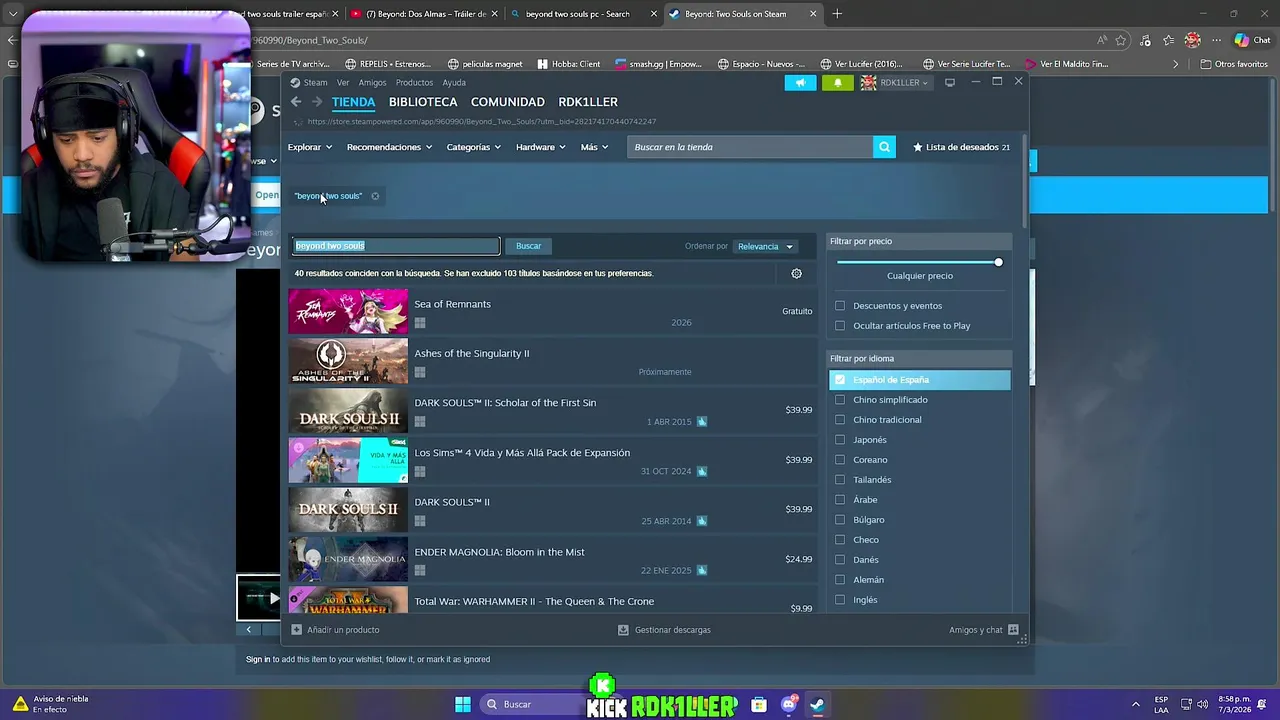Screen dimensions: 1280x720
Task: Check the Japonés language filter
Action: coord(840,440)
